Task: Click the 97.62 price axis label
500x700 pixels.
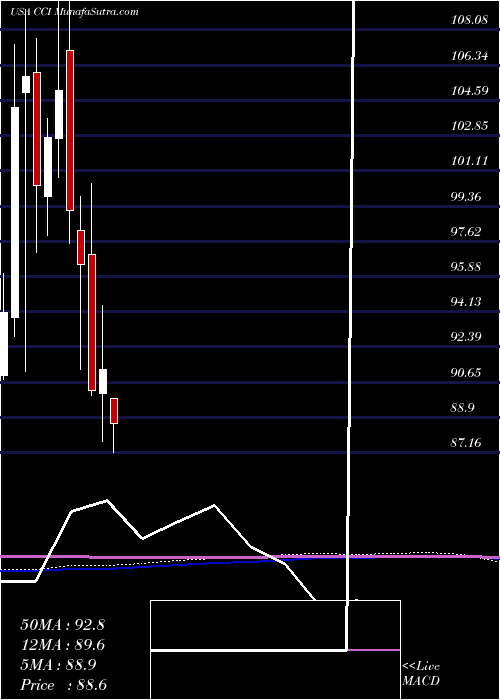Action: coord(466,231)
